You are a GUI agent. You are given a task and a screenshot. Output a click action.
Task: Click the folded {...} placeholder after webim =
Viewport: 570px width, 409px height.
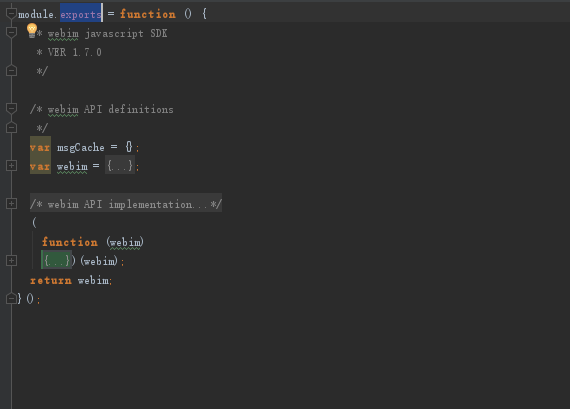click(x=120, y=166)
